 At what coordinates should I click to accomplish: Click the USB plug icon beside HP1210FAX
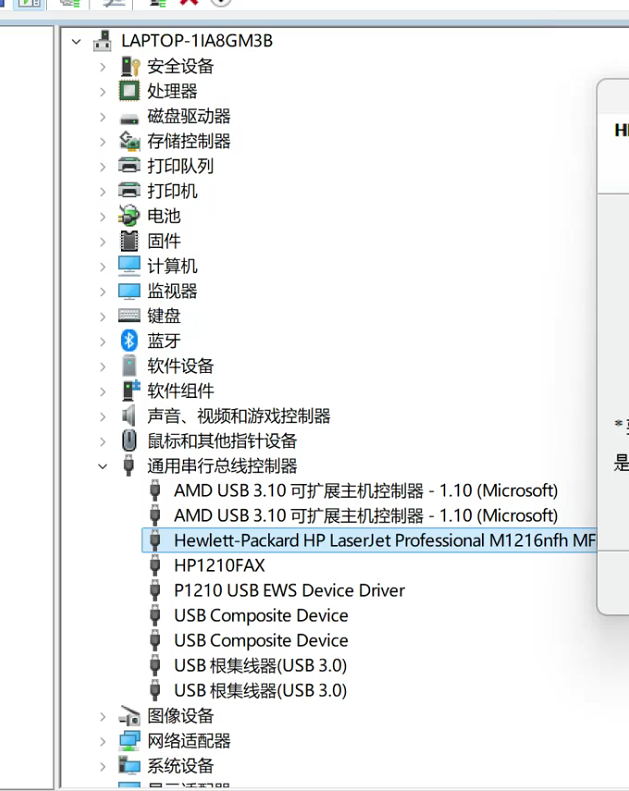(x=155, y=566)
